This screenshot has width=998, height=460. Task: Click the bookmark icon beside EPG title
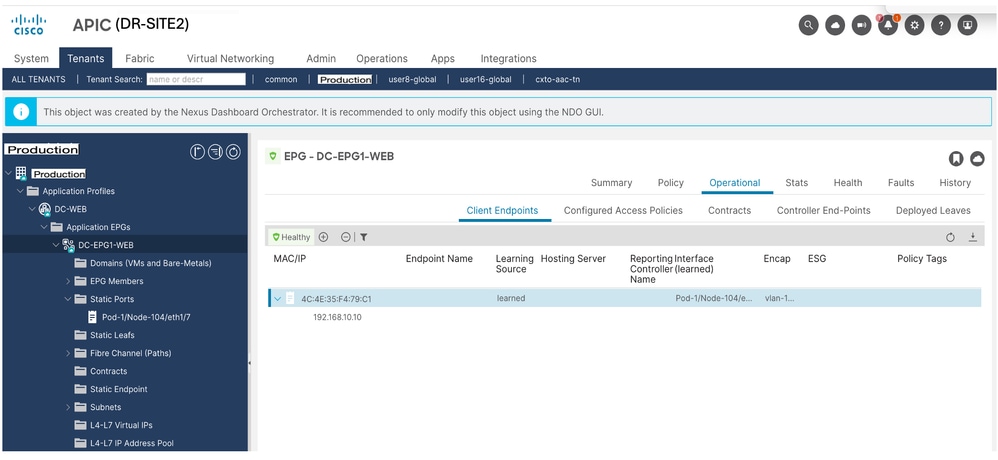click(955, 158)
